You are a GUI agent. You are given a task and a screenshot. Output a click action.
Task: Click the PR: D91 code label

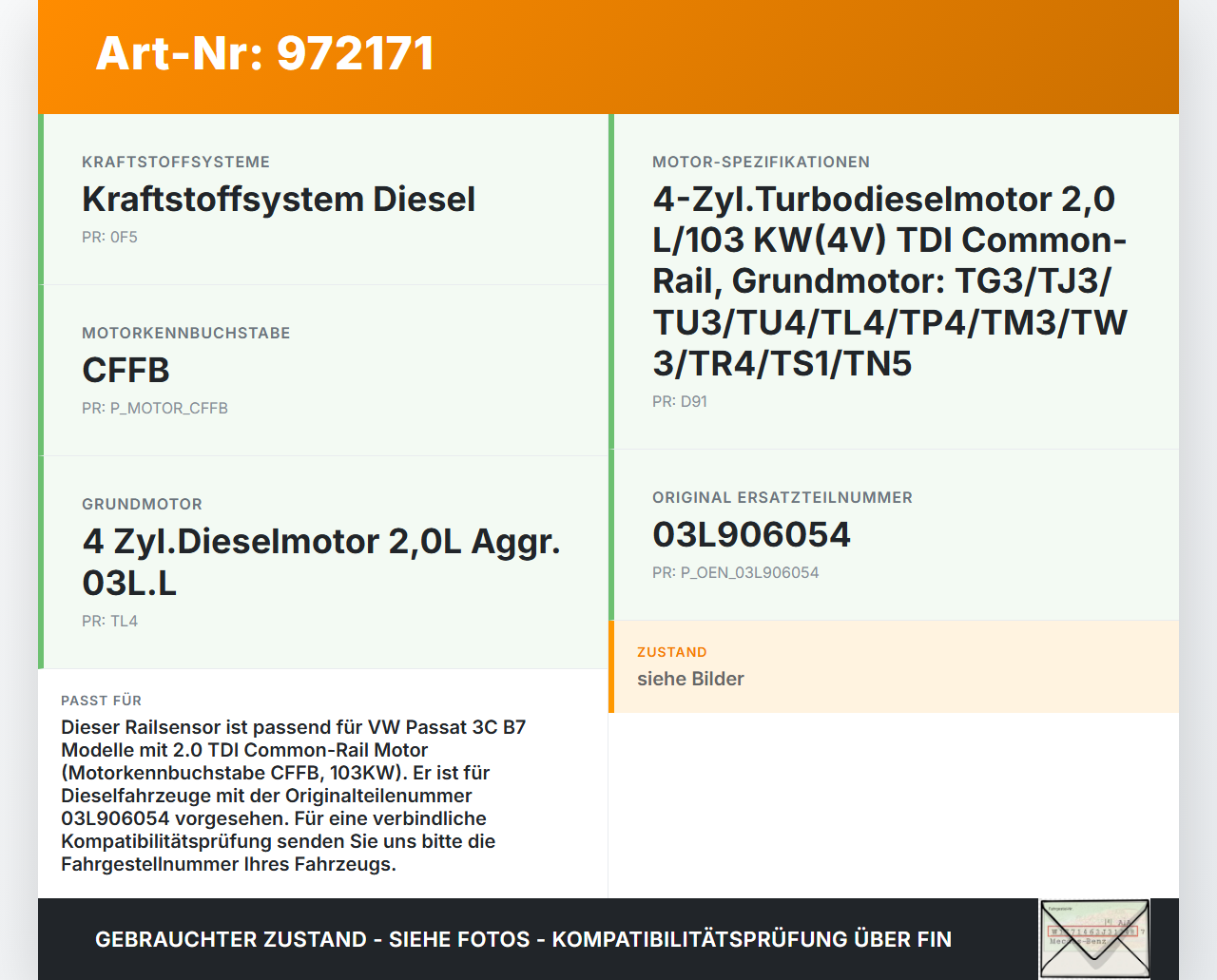click(680, 402)
